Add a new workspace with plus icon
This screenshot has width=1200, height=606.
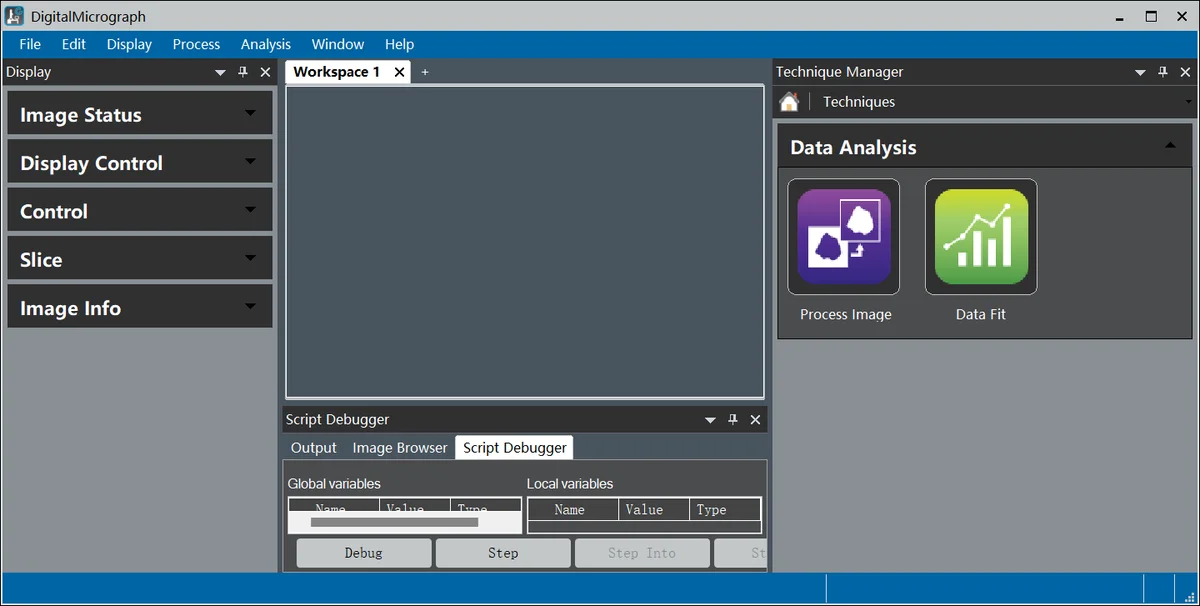pos(425,72)
